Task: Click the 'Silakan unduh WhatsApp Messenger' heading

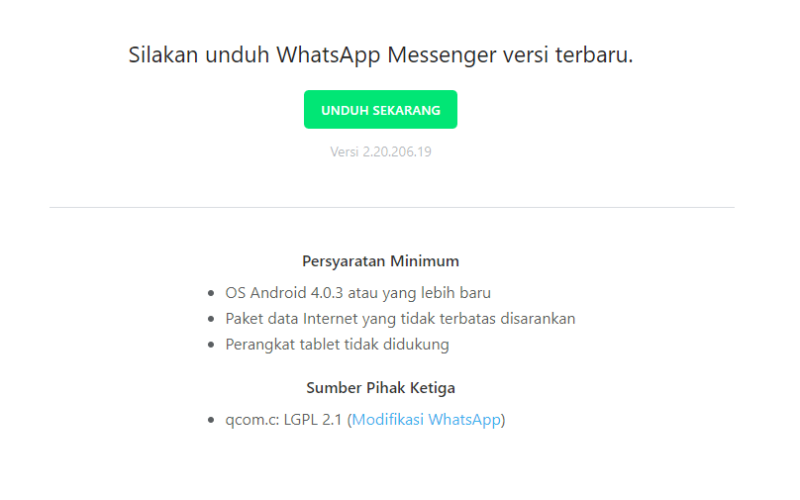Action: point(380,55)
